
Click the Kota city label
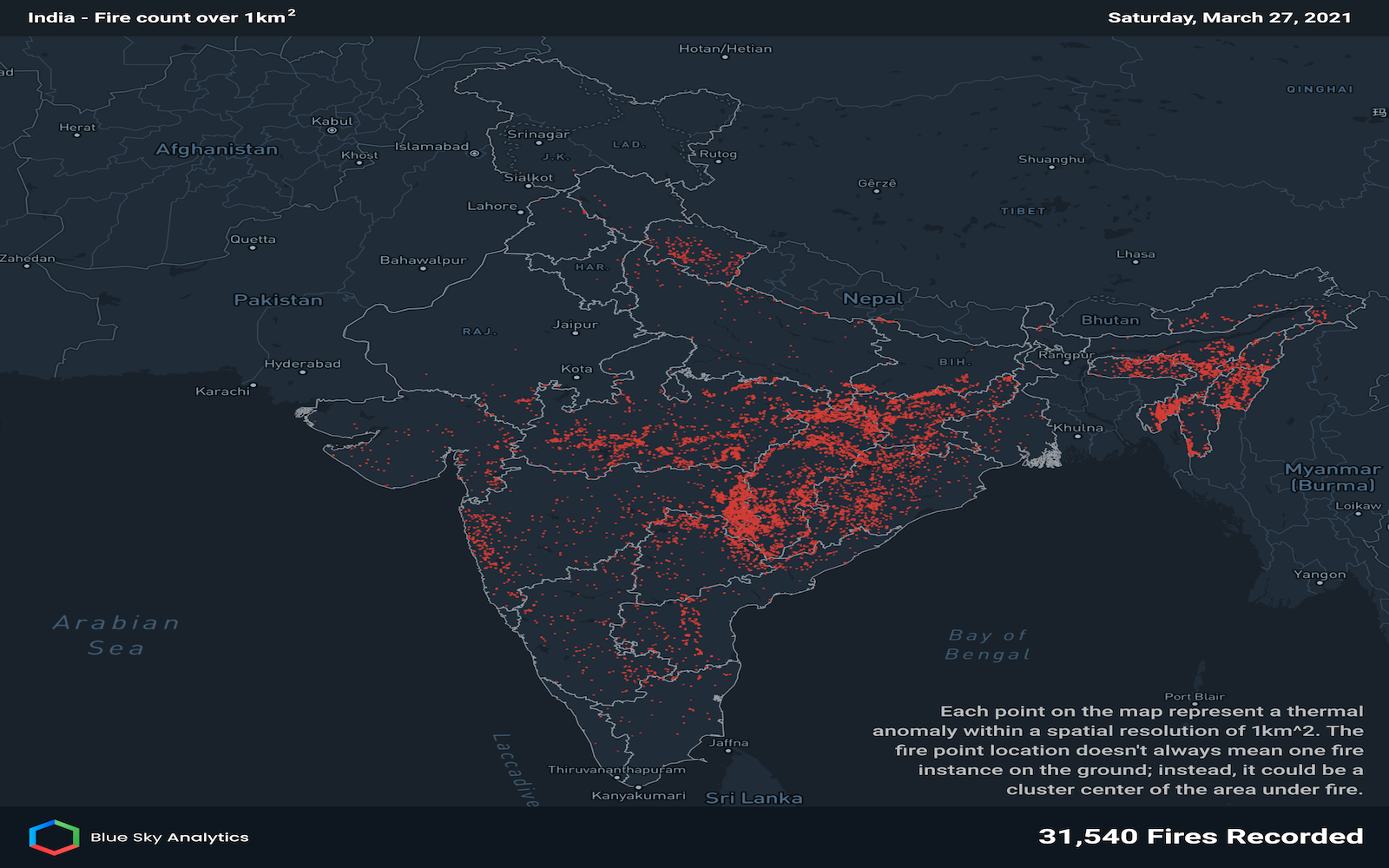pyautogui.click(x=576, y=369)
